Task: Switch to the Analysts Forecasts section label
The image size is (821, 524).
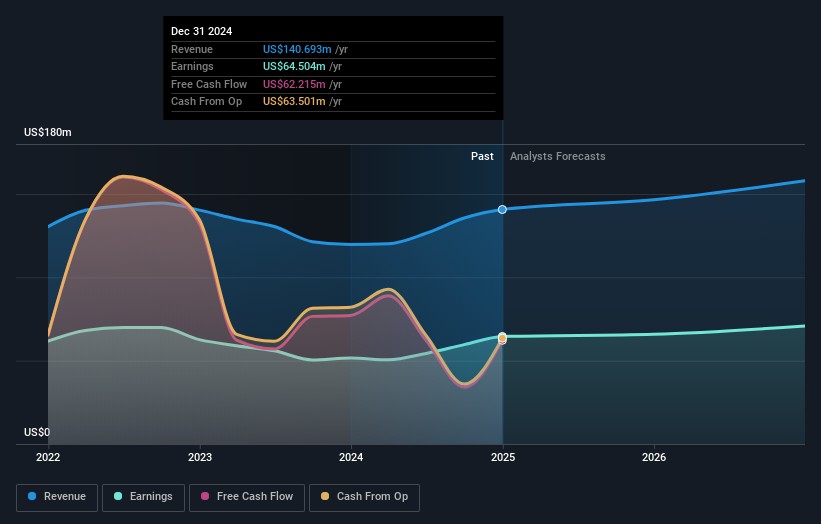Action: pyautogui.click(x=557, y=157)
